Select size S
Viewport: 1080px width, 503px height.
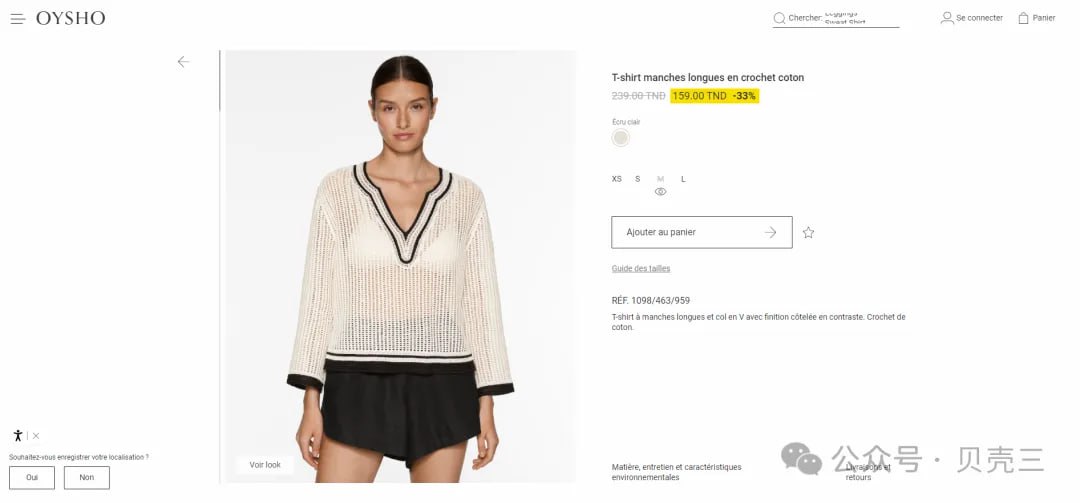(x=638, y=179)
